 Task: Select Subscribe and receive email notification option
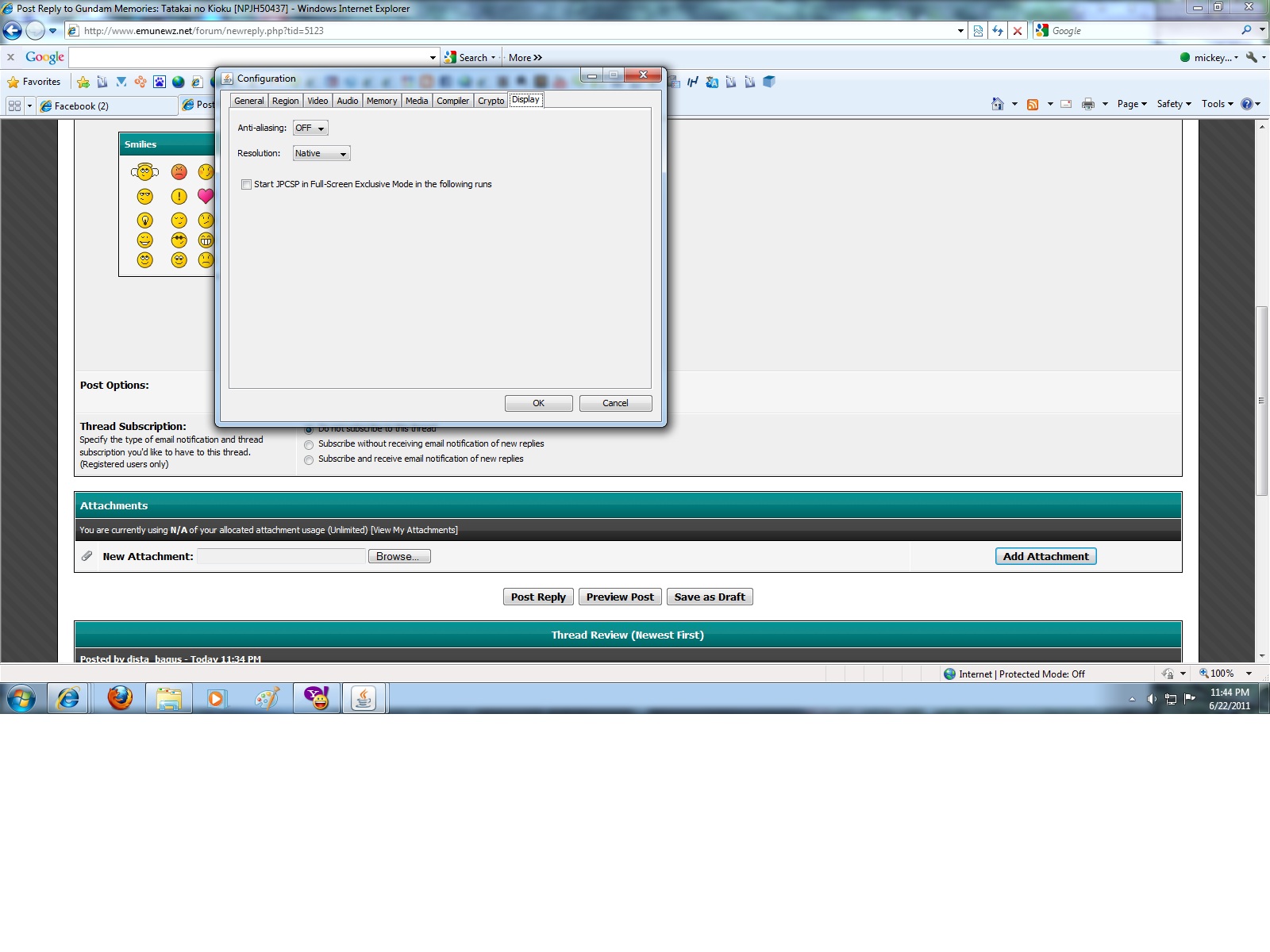pos(309,459)
